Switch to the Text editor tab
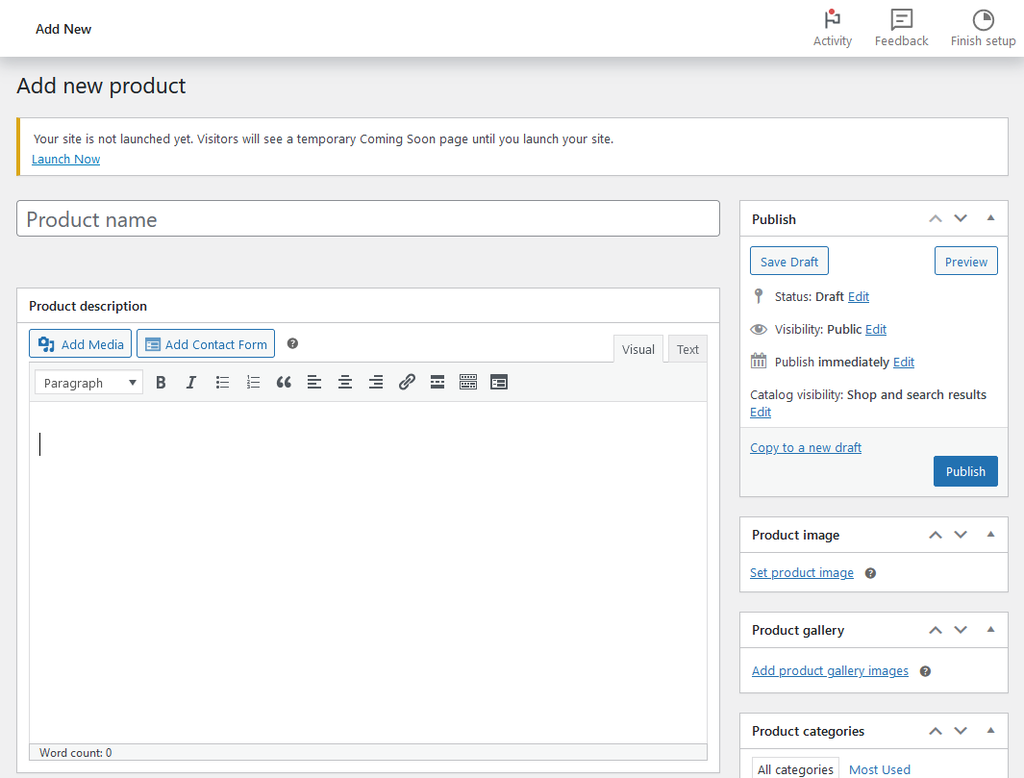 click(687, 349)
